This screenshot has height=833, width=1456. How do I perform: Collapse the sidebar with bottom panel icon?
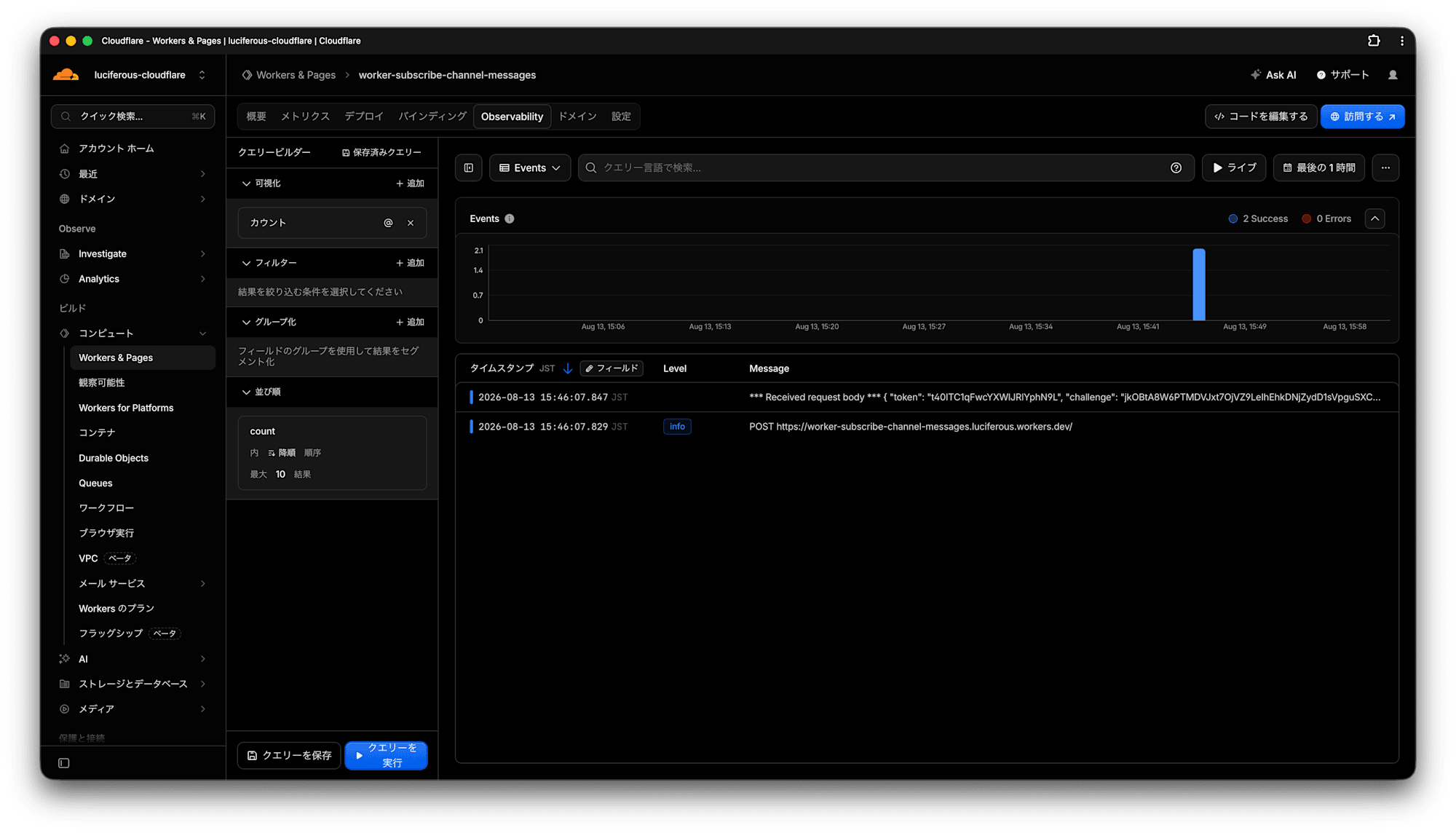[x=64, y=763]
